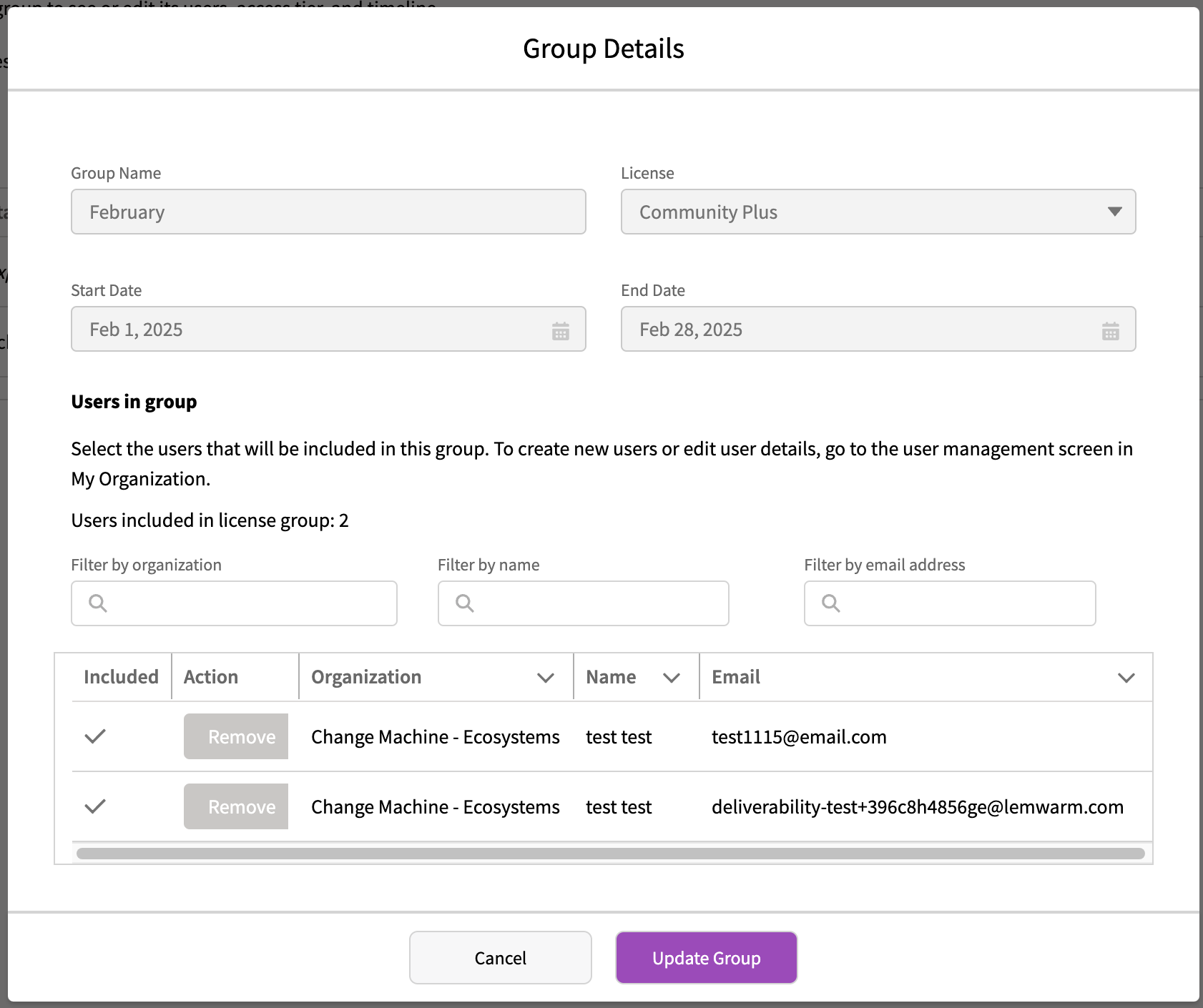
Task: Click the horizontal table scrollbar
Action: tap(610, 854)
